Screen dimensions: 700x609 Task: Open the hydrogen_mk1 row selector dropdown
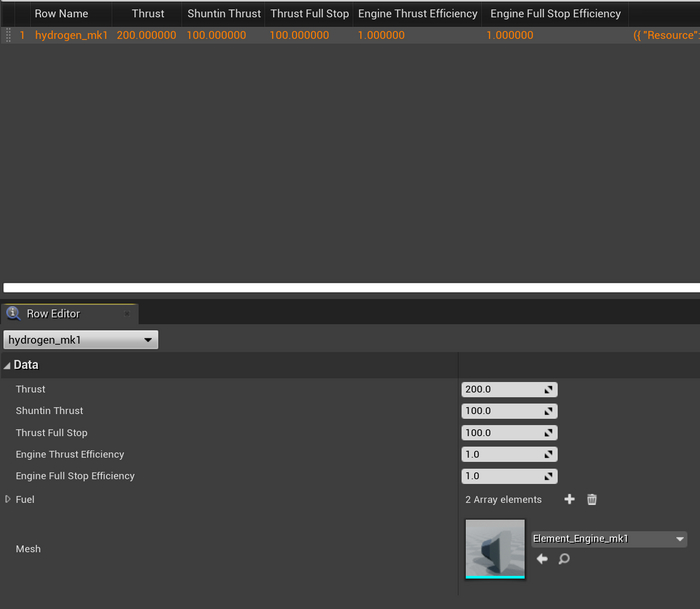click(x=81, y=340)
